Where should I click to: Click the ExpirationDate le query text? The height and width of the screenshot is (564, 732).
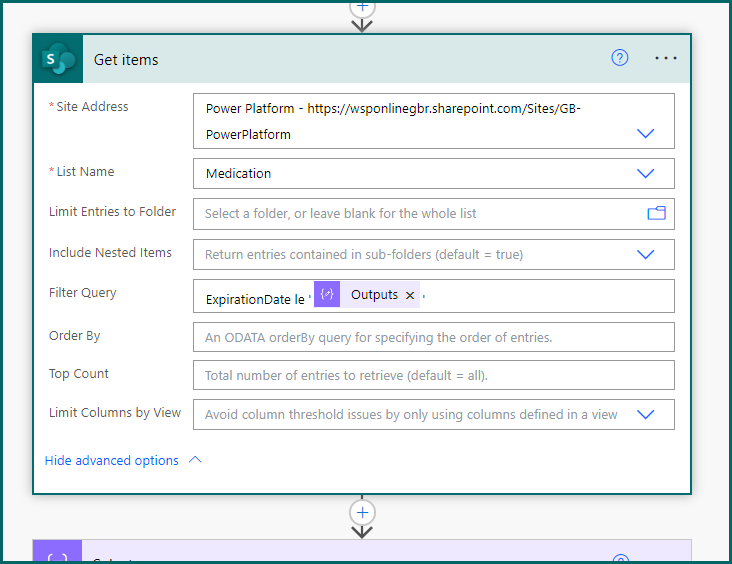click(255, 299)
